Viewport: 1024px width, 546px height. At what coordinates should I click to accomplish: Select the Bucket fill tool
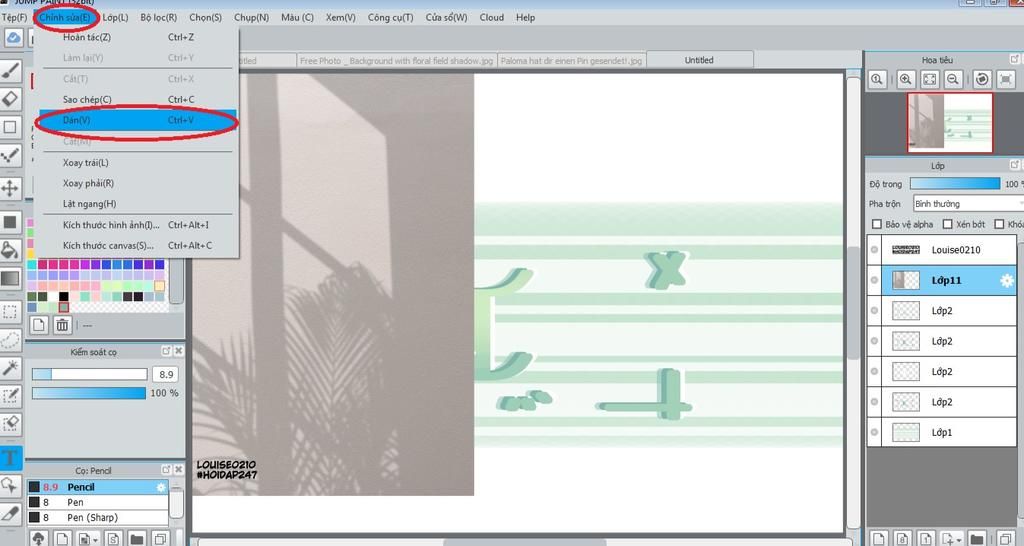point(11,250)
